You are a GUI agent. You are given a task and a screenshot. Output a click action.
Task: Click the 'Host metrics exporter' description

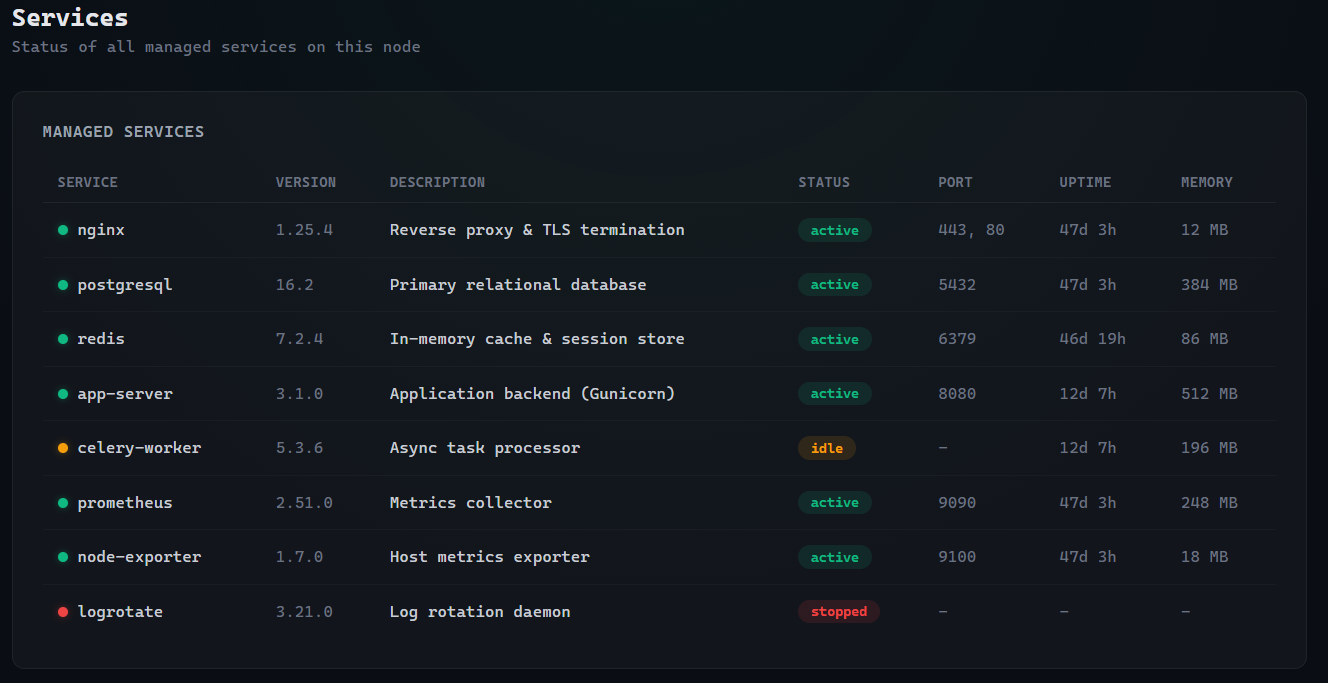click(490, 557)
